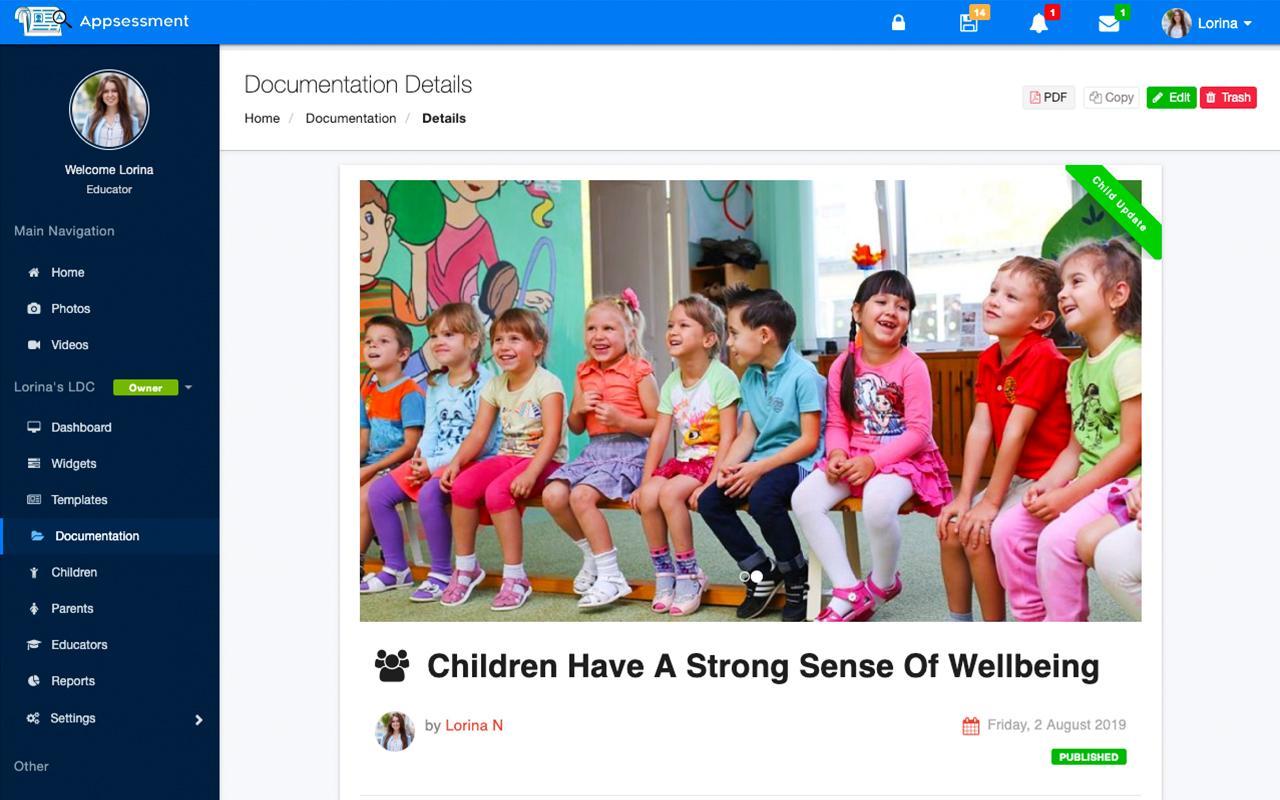Select Documentation in the sidebar
The width and height of the screenshot is (1280, 800).
(x=97, y=536)
